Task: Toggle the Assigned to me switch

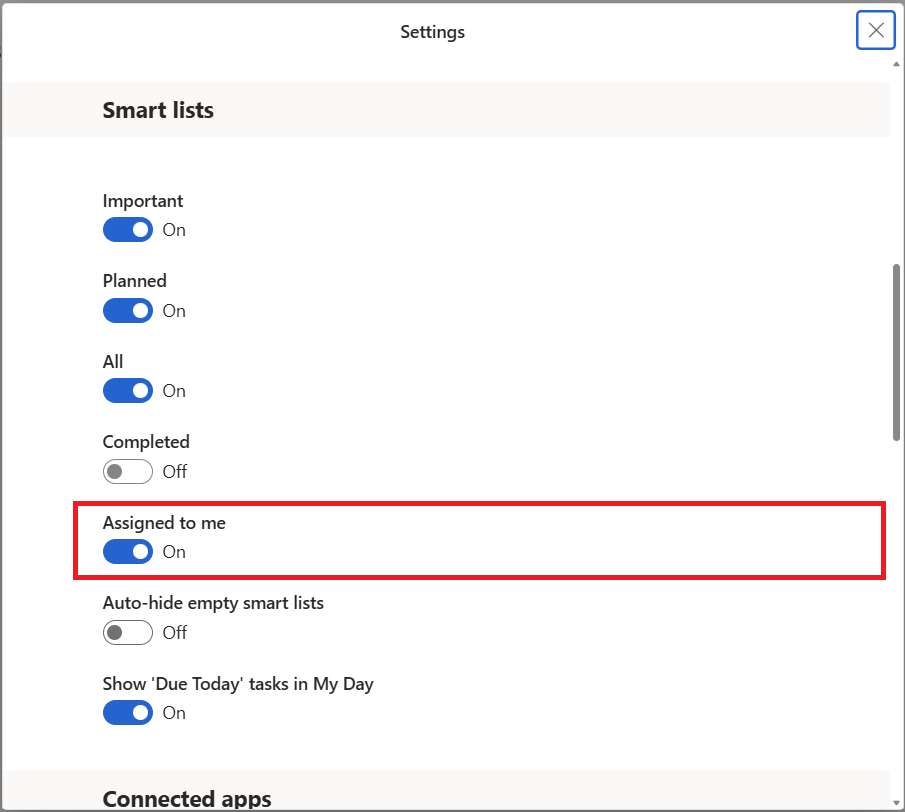Action: [128, 552]
